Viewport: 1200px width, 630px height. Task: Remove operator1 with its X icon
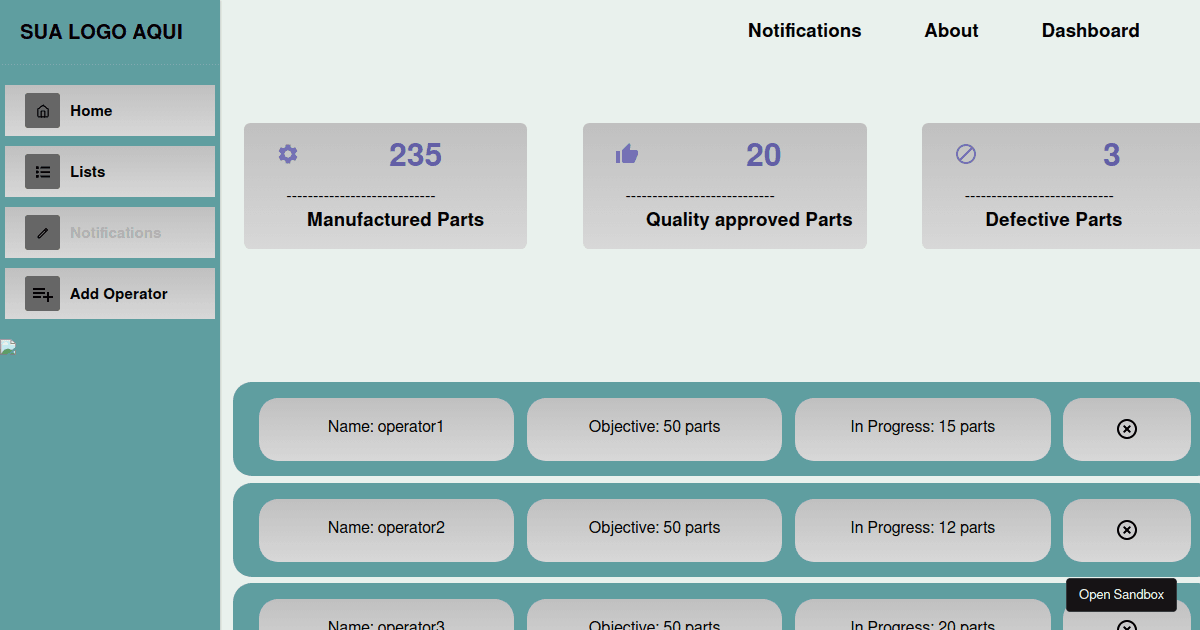coord(1126,429)
